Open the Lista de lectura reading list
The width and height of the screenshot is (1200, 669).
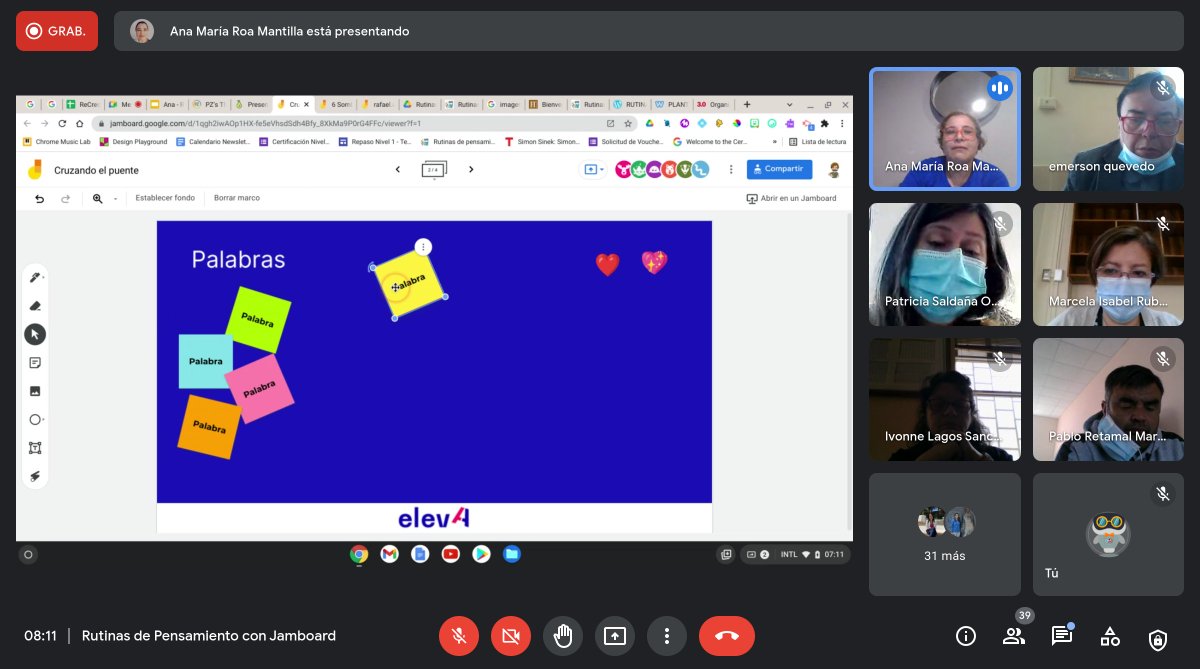coord(819,142)
